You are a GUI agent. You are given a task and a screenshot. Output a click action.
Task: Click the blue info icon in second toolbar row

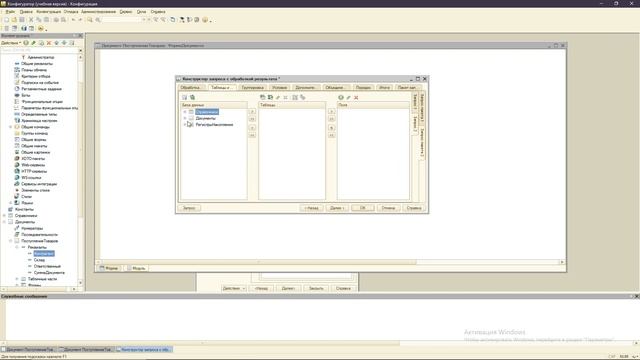tap(24, 29)
